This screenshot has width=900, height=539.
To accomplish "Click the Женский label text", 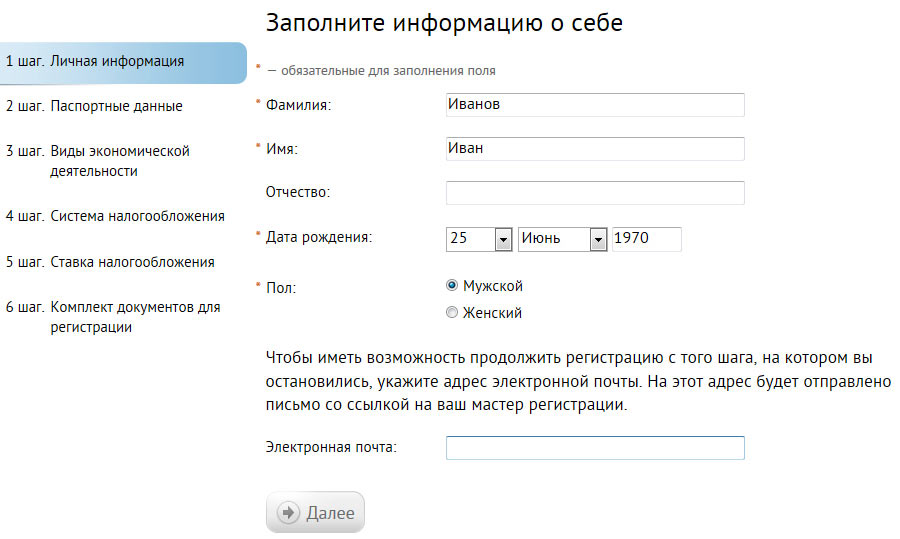I will click(x=492, y=313).
